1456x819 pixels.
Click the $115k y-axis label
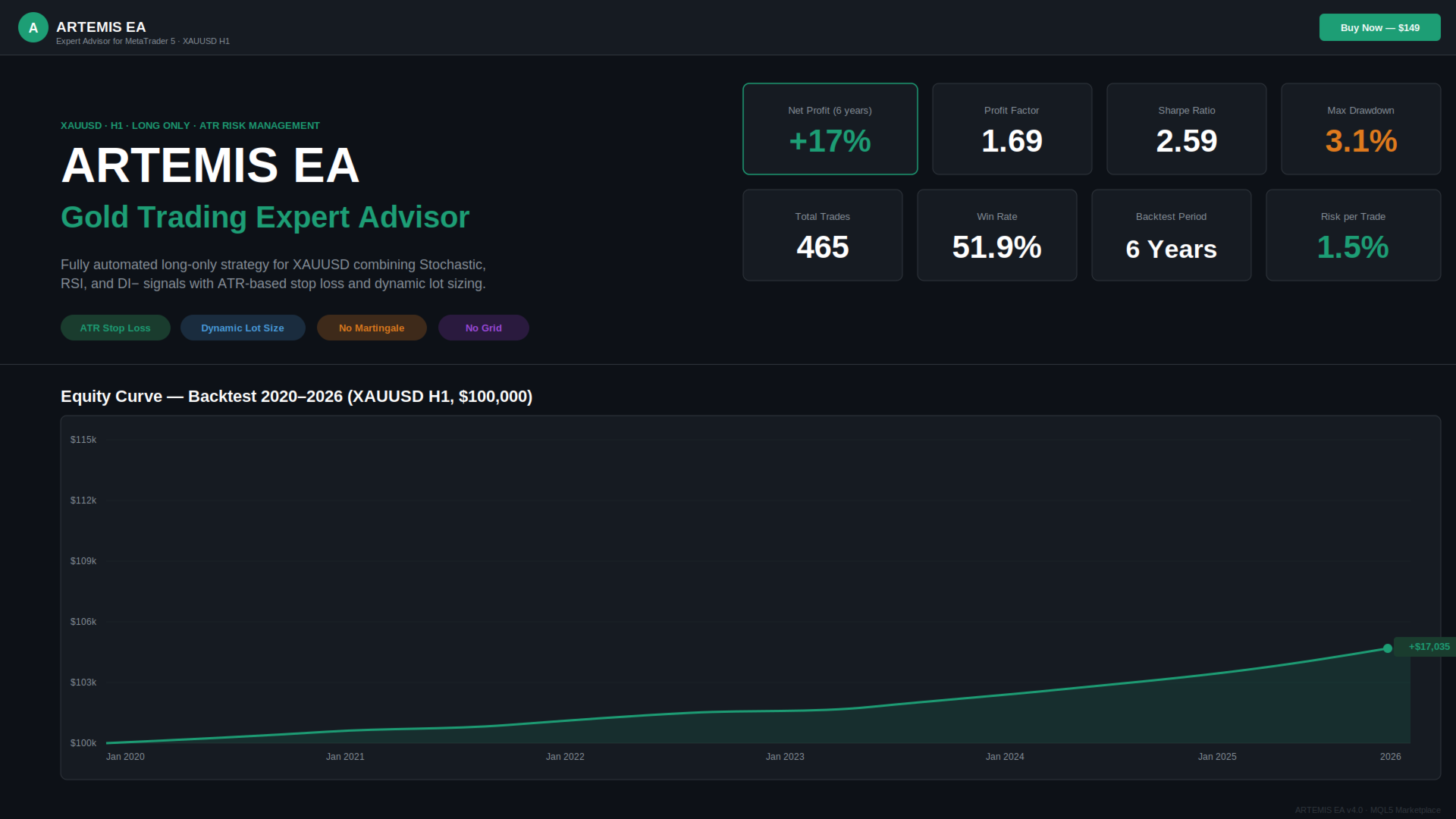pyautogui.click(x=83, y=440)
